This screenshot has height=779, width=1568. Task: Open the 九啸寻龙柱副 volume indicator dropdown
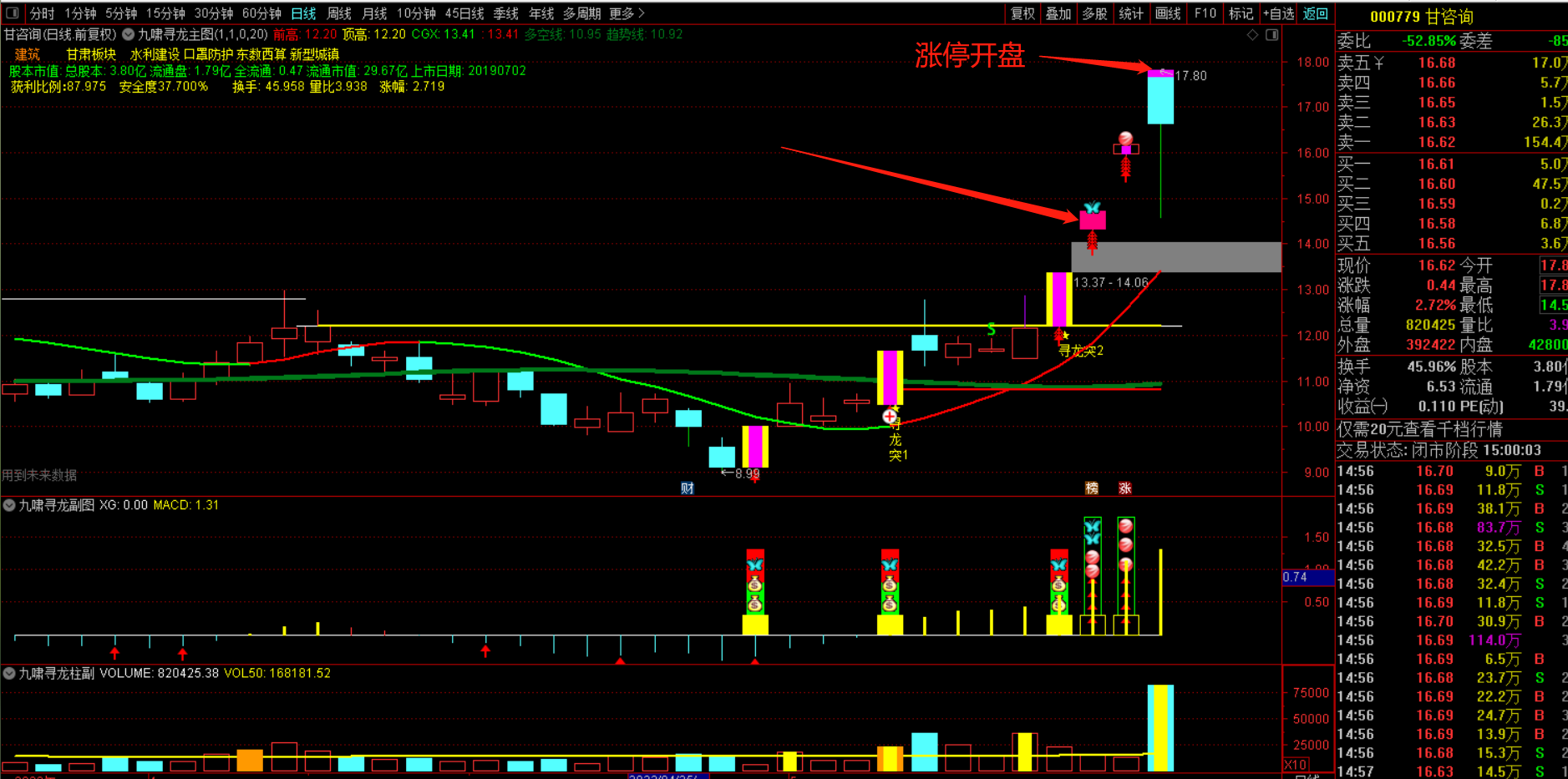click(x=9, y=673)
